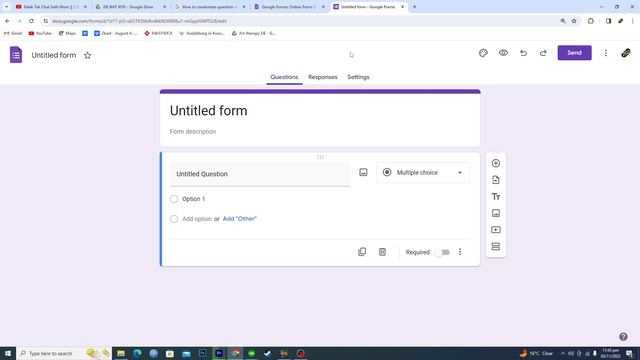Preview the form with the eye icon
Screen dimensions: 640x360
pyautogui.click(x=503, y=53)
